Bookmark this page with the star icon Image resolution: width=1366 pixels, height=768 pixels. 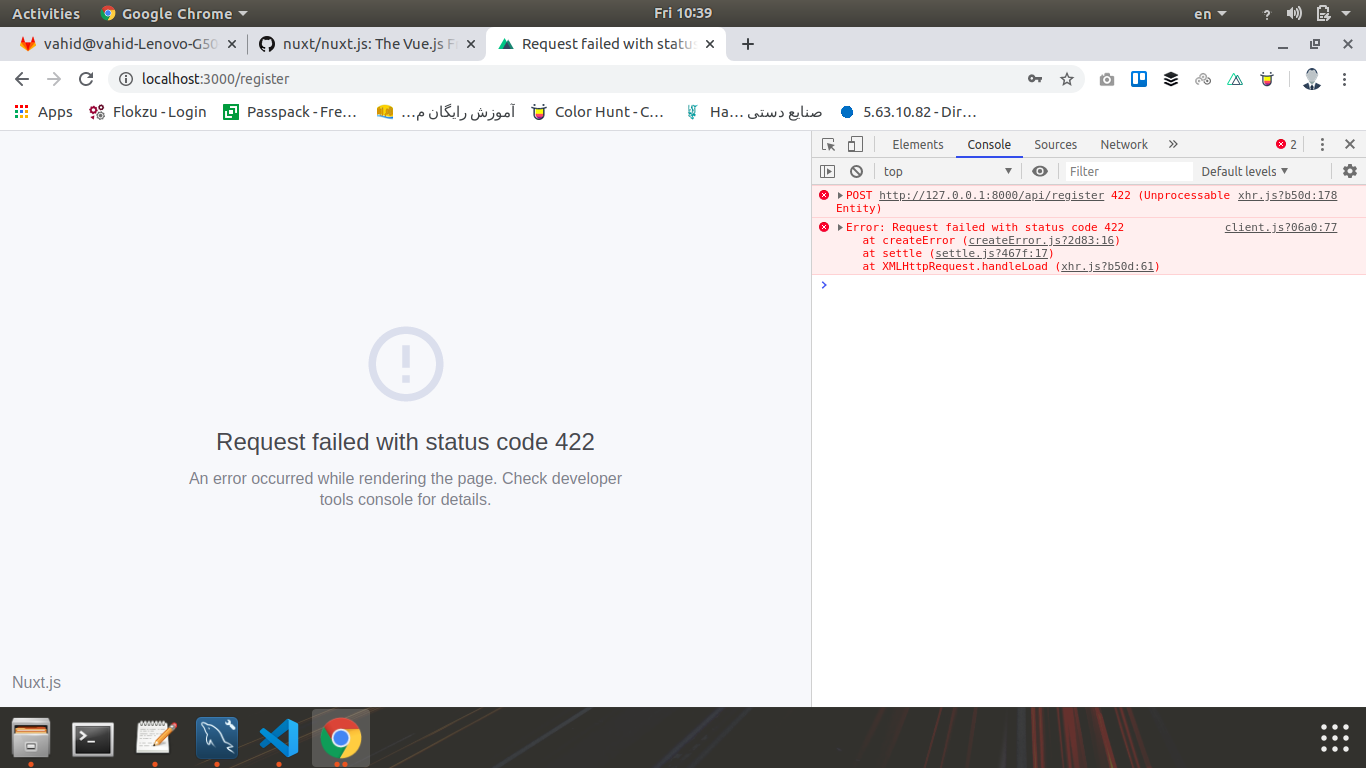(1067, 79)
